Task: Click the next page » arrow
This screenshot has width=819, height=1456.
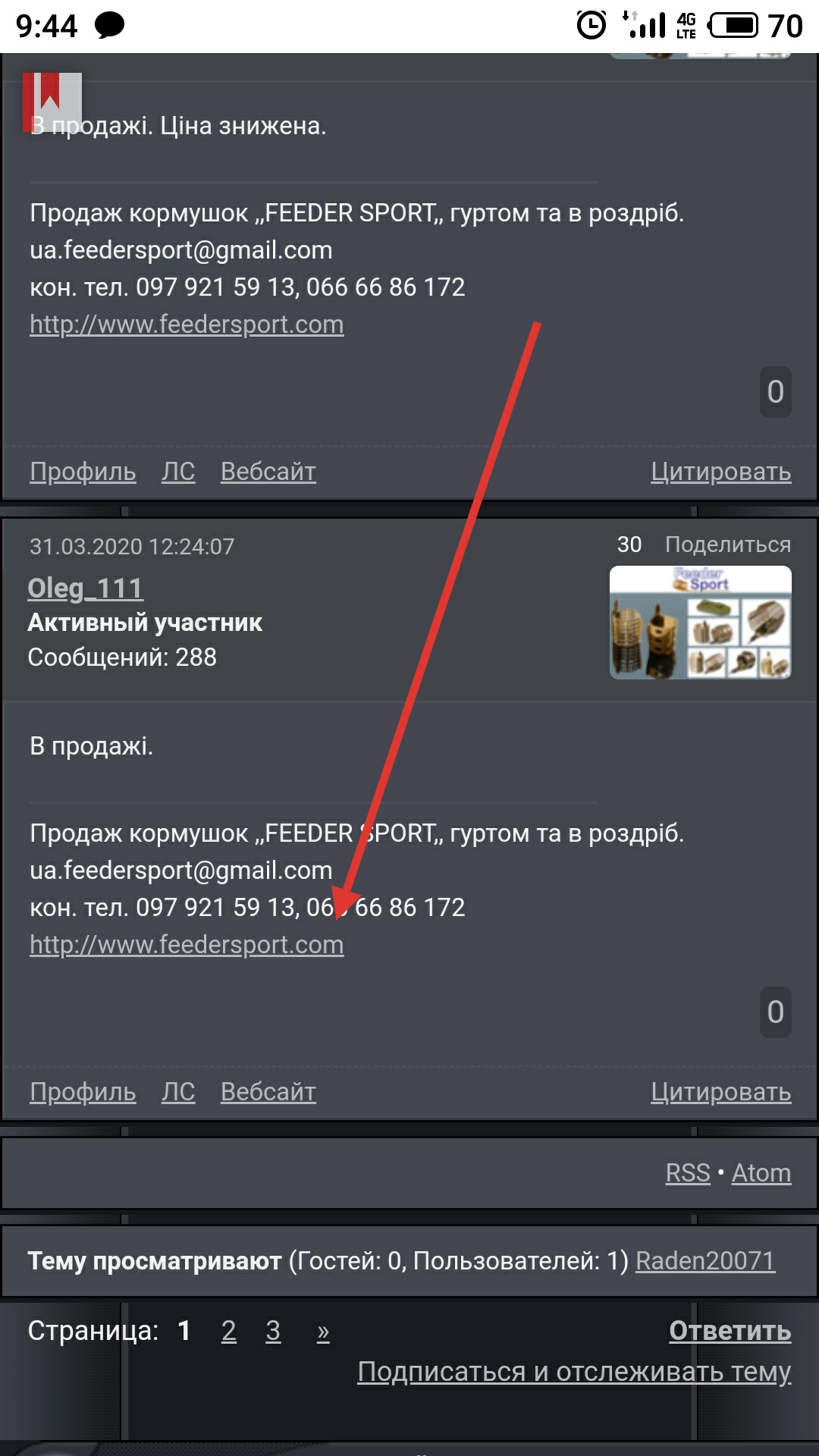Action: [323, 1332]
